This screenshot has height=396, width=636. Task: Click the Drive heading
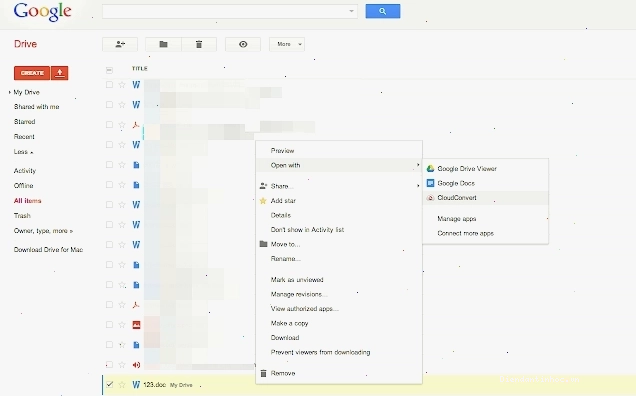pyautogui.click(x=25, y=44)
